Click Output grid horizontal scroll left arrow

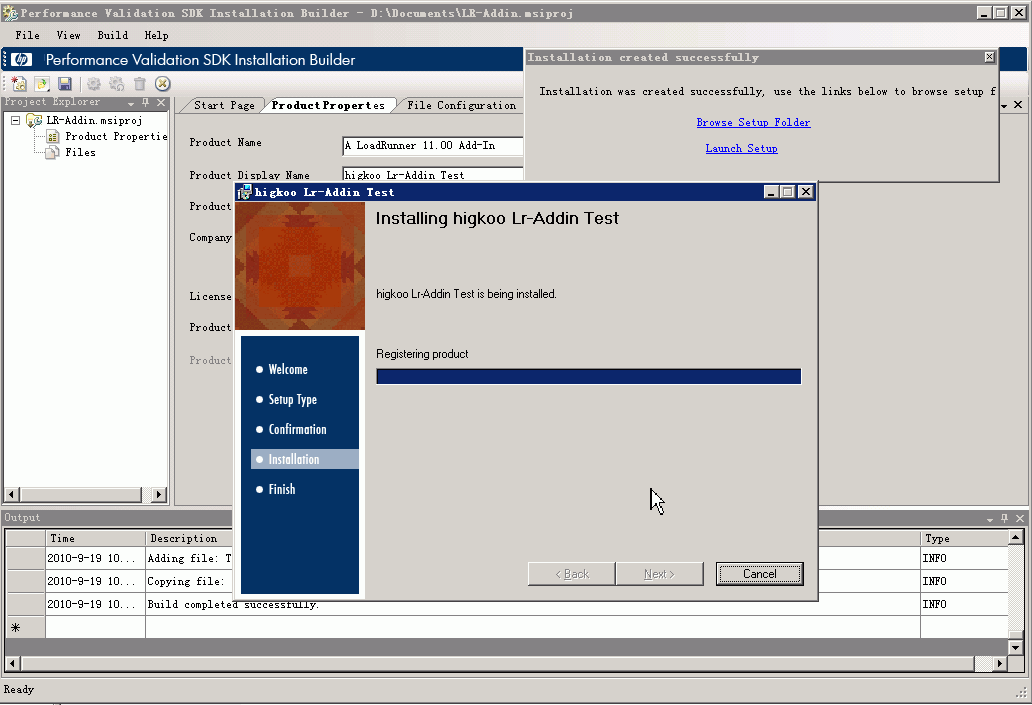click(x=13, y=664)
